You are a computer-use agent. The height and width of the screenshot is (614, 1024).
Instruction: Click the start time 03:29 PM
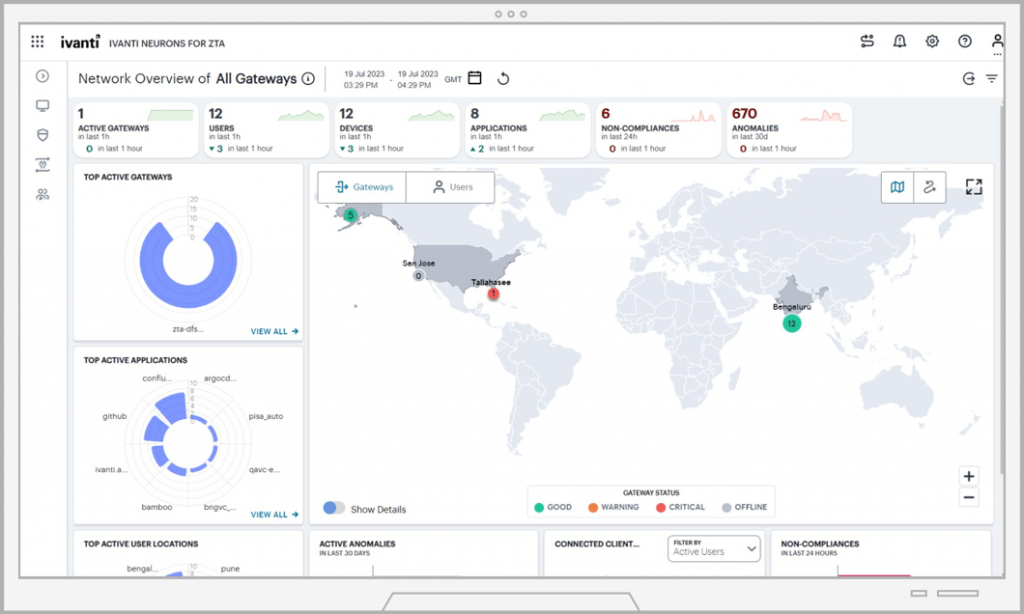[x=360, y=86]
